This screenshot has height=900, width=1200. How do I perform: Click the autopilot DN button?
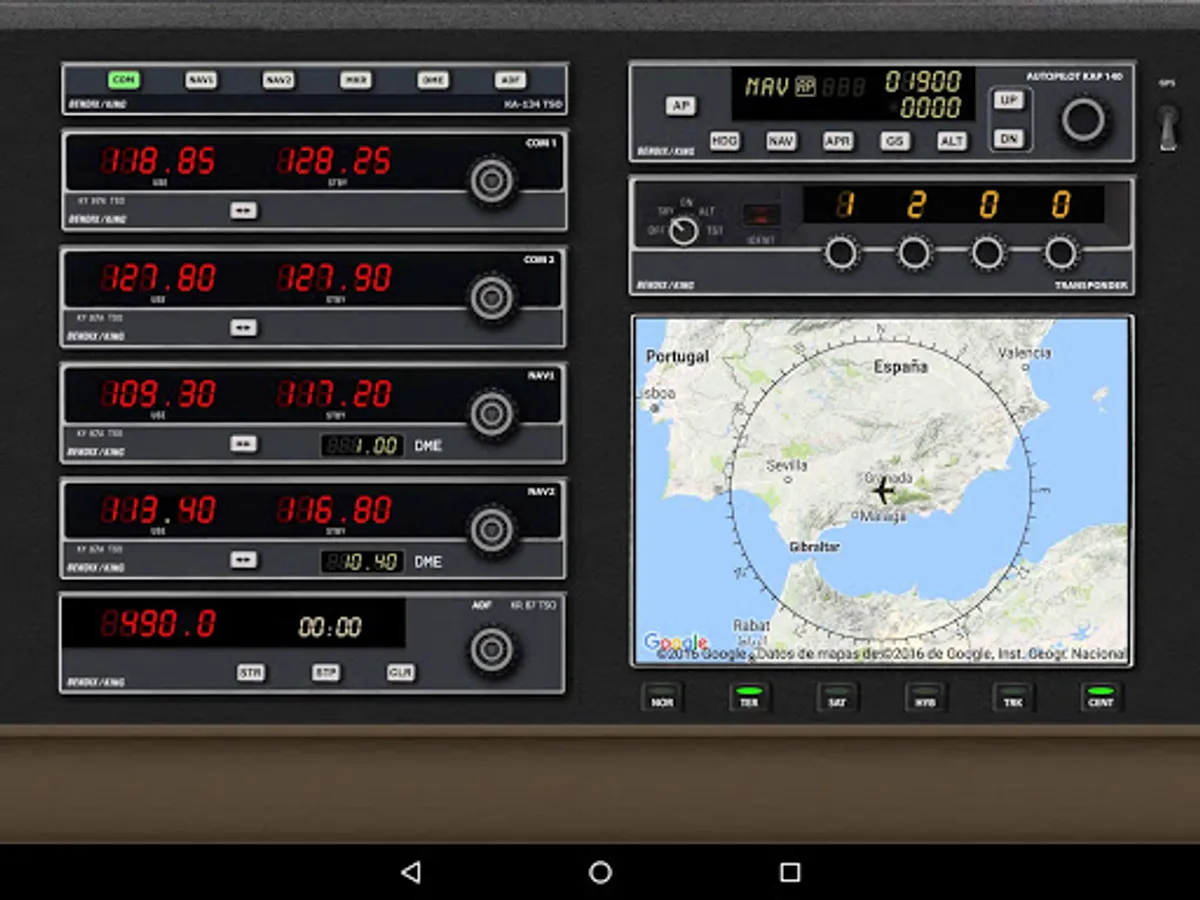coord(1008,138)
